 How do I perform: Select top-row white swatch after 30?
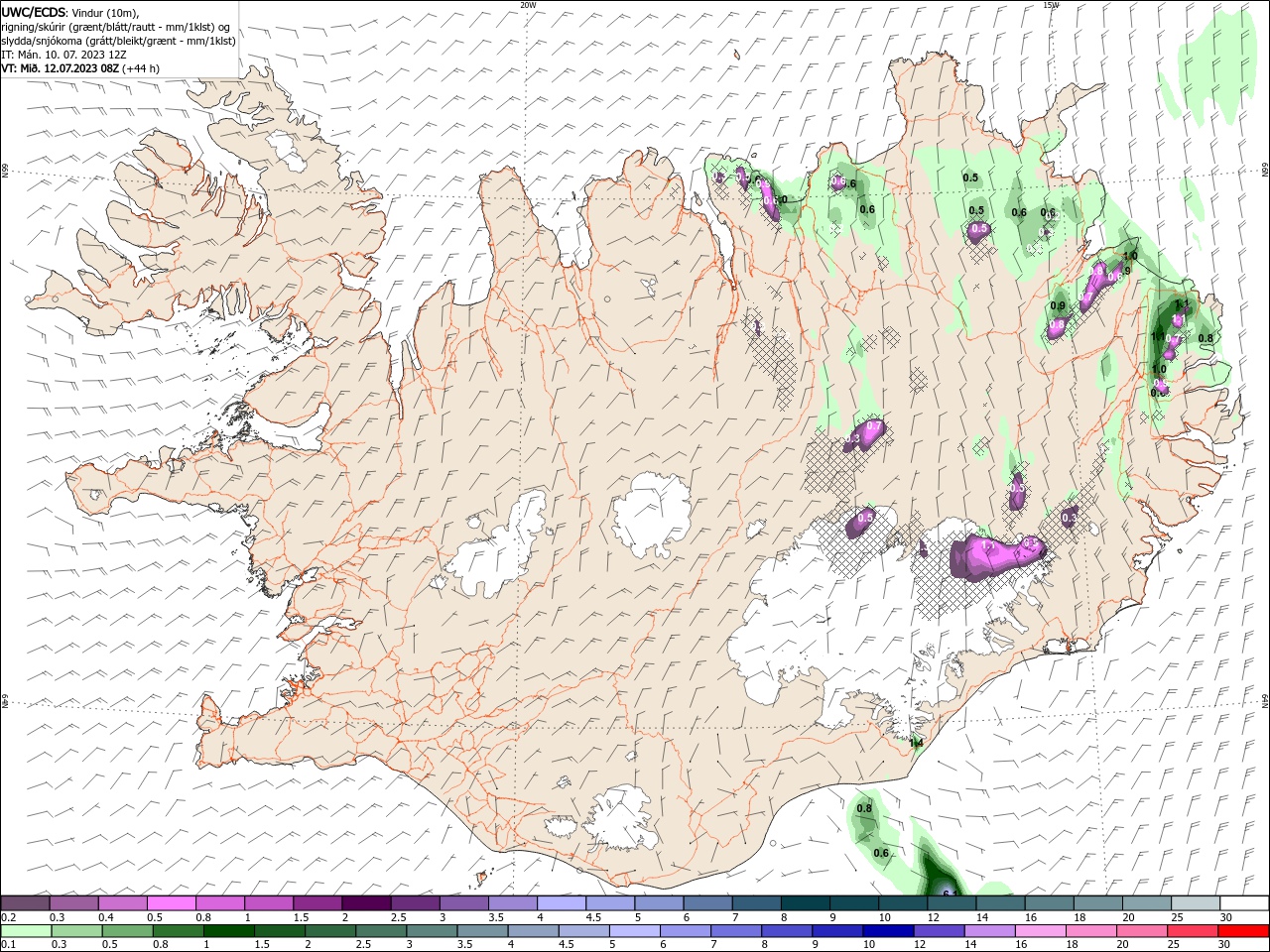pyautogui.click(x=1244, y=902)
